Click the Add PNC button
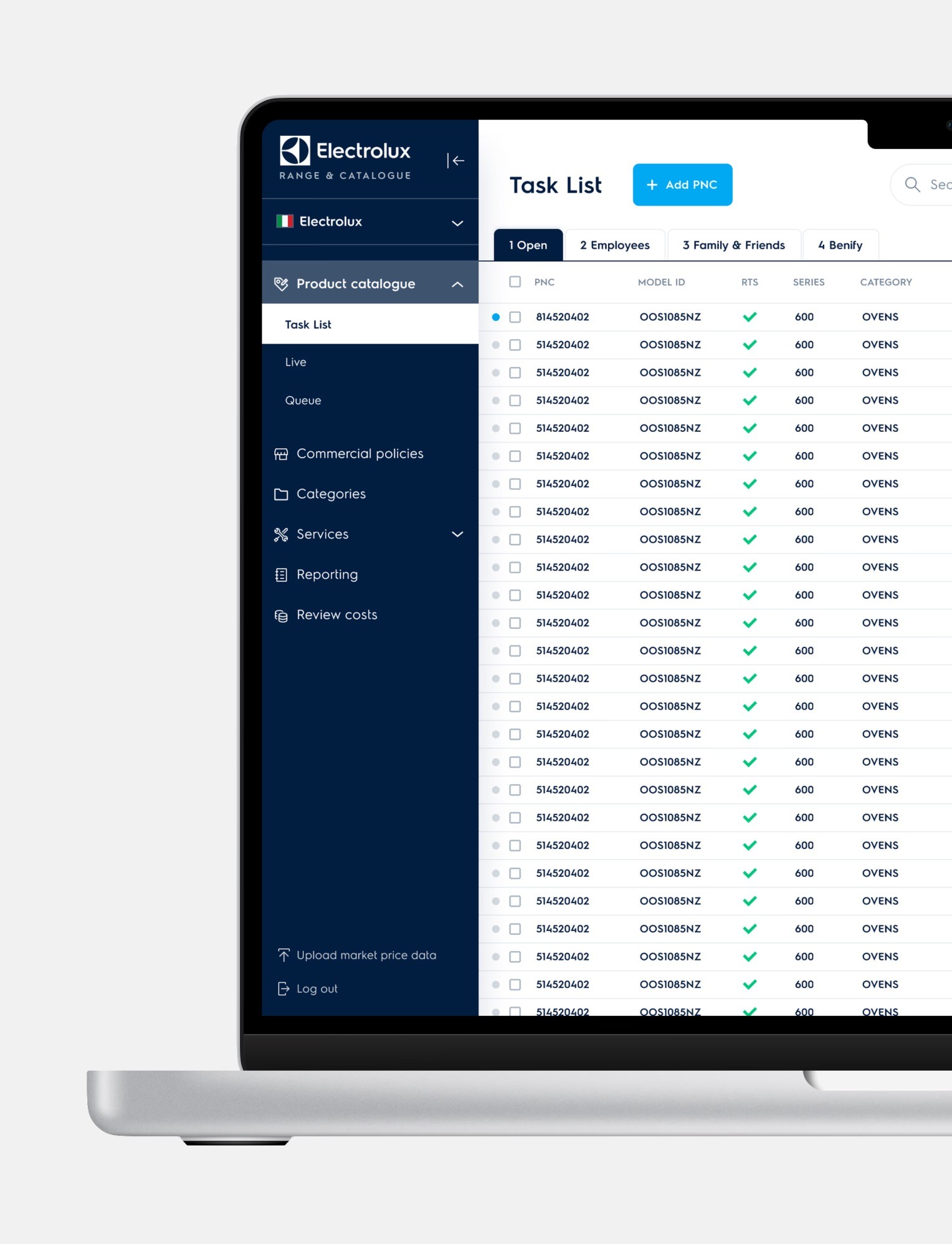The width and height of the screenshot is (952, 1244). (682, 185)
